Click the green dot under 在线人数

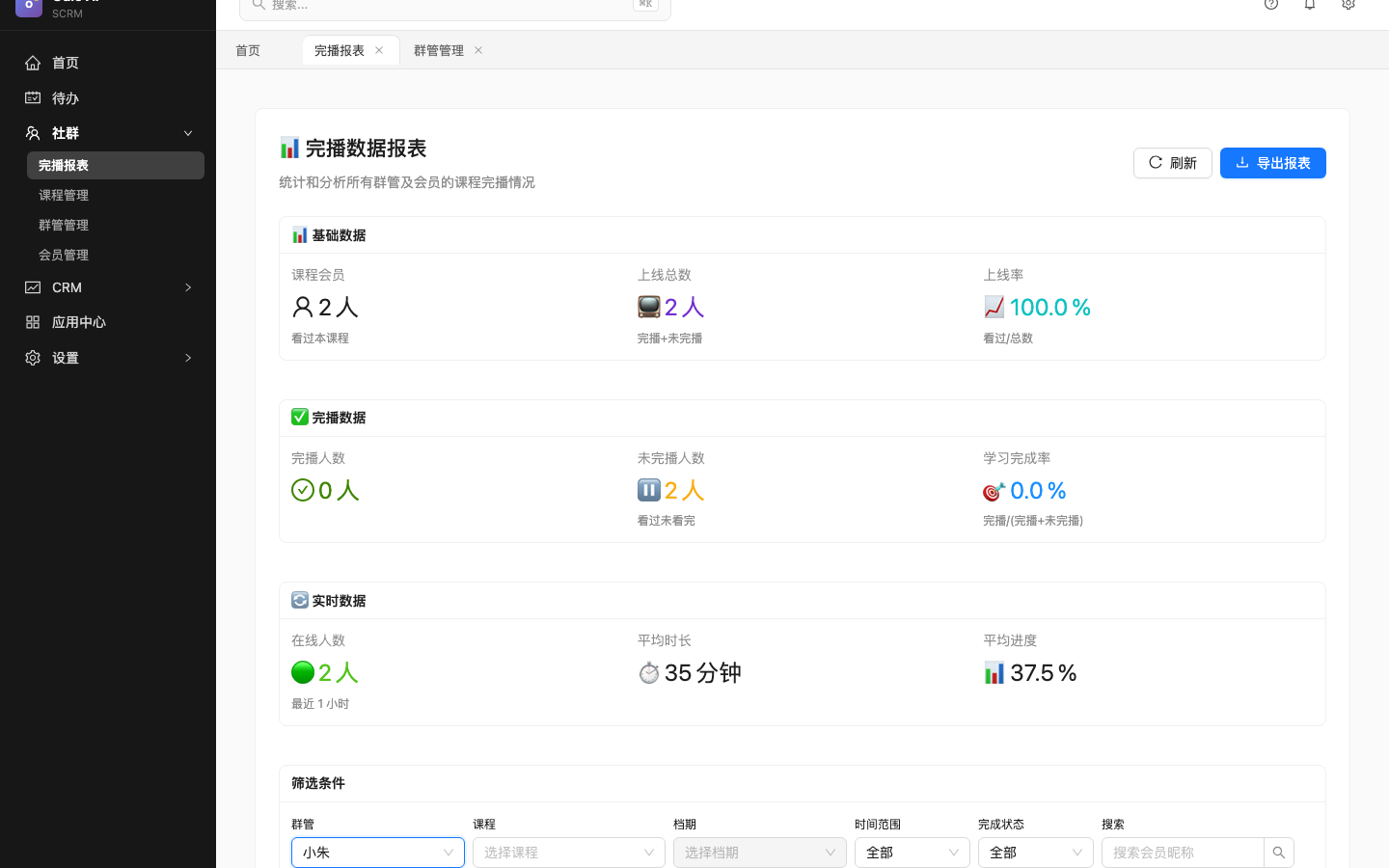point(303,672)
